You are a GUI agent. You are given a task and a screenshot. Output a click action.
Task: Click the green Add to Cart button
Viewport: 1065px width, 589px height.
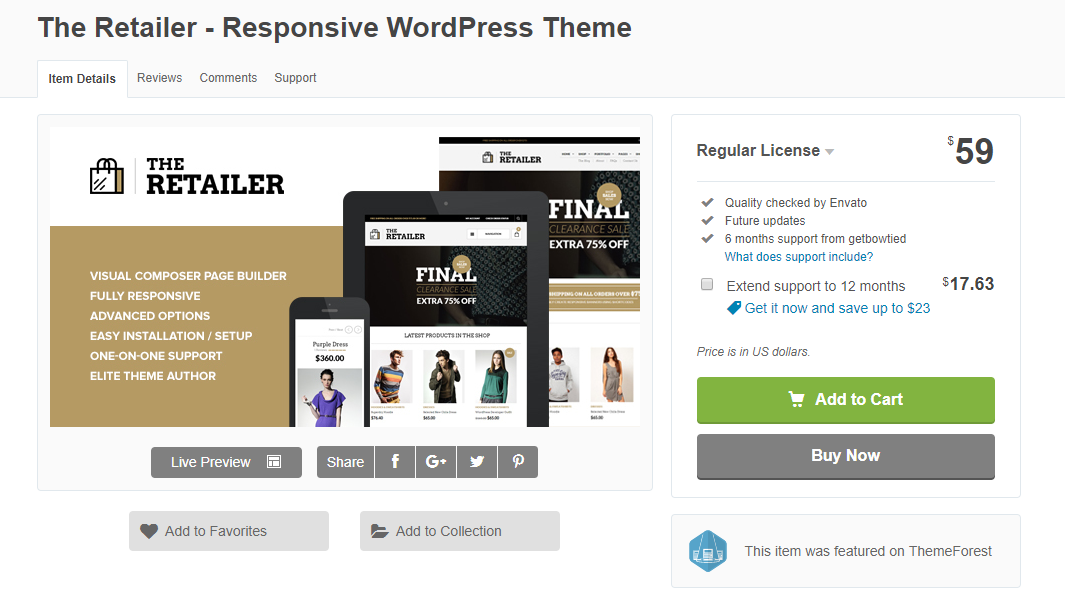click(x=846, y=400)
